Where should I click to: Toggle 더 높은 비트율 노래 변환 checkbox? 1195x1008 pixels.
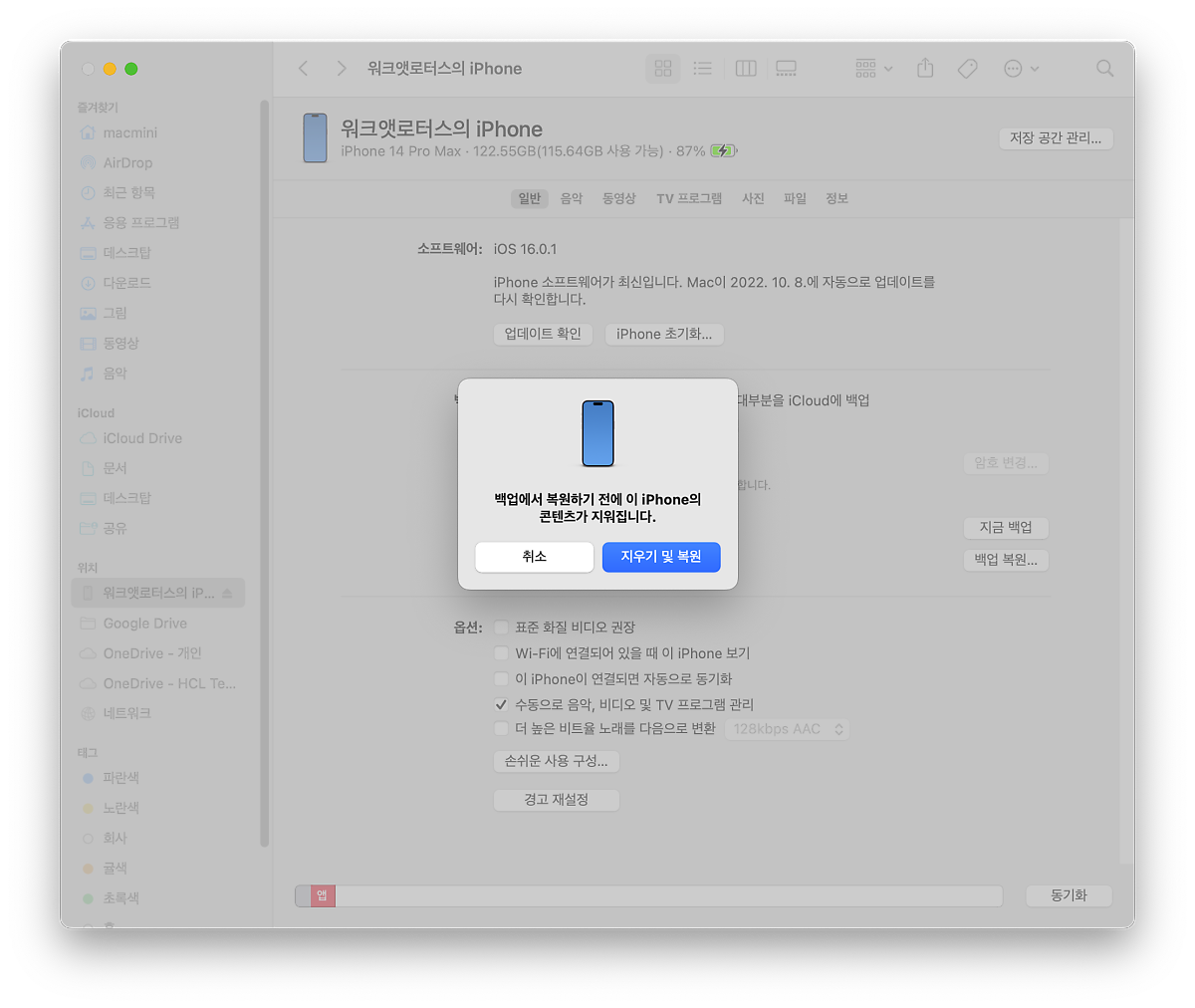click(501, 729)
